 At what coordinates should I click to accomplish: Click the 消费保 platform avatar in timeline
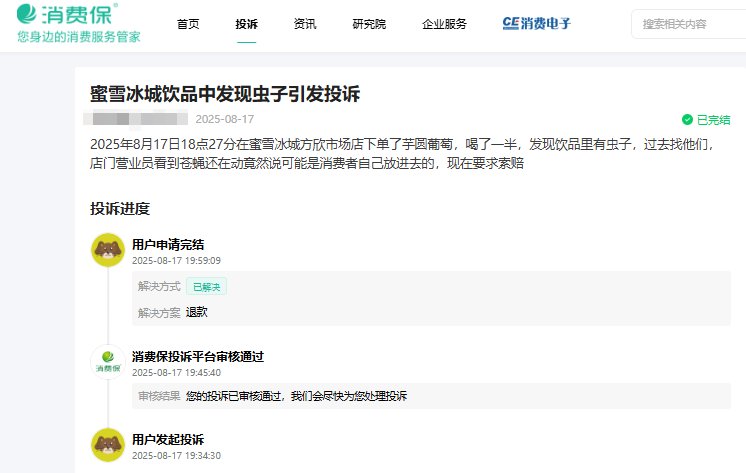[x=108, y=362]
